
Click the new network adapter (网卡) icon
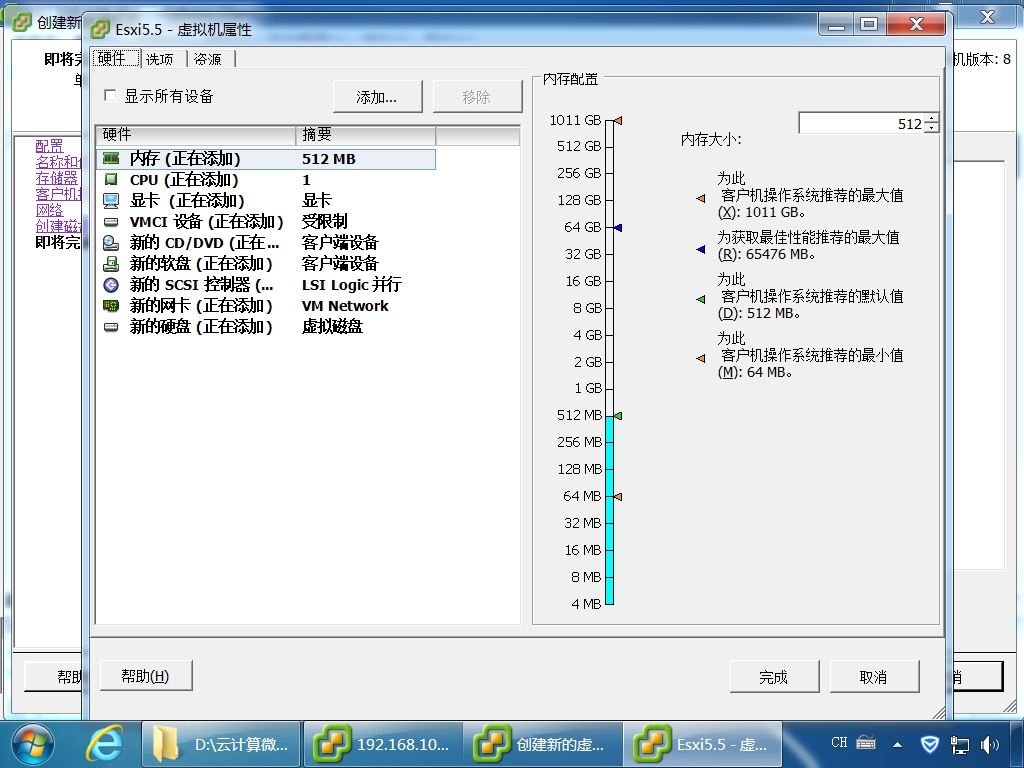point(111,305)
